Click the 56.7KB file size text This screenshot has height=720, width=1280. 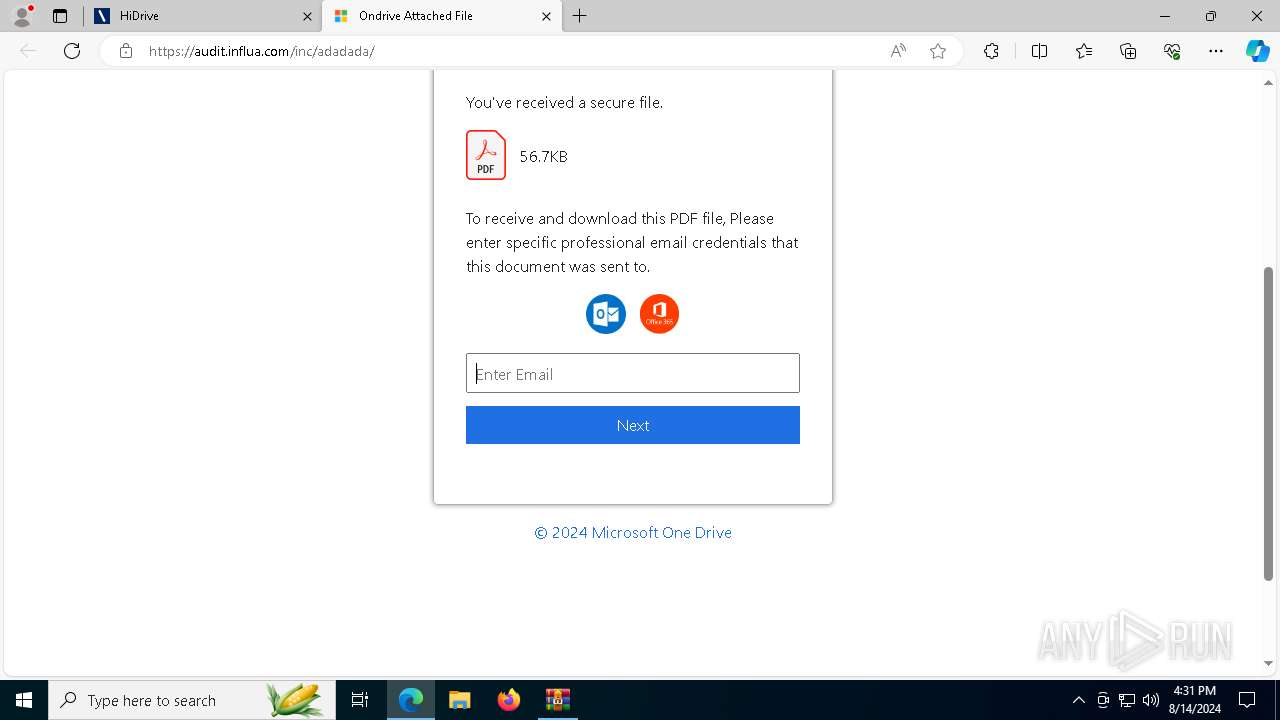pos(543,156)
